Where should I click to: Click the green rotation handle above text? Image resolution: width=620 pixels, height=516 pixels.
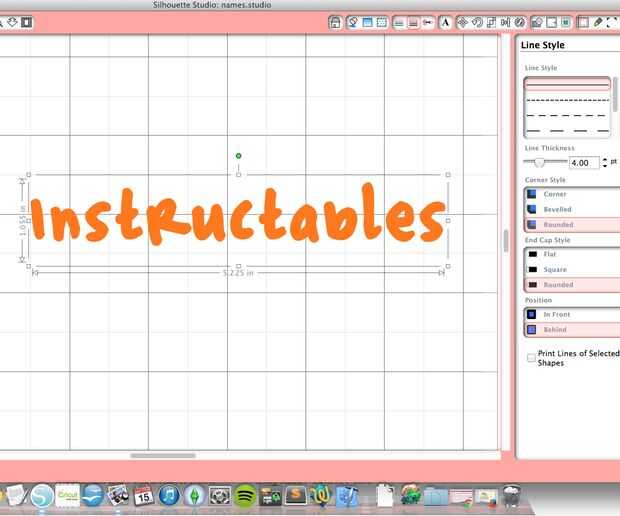tap(238, 156)
